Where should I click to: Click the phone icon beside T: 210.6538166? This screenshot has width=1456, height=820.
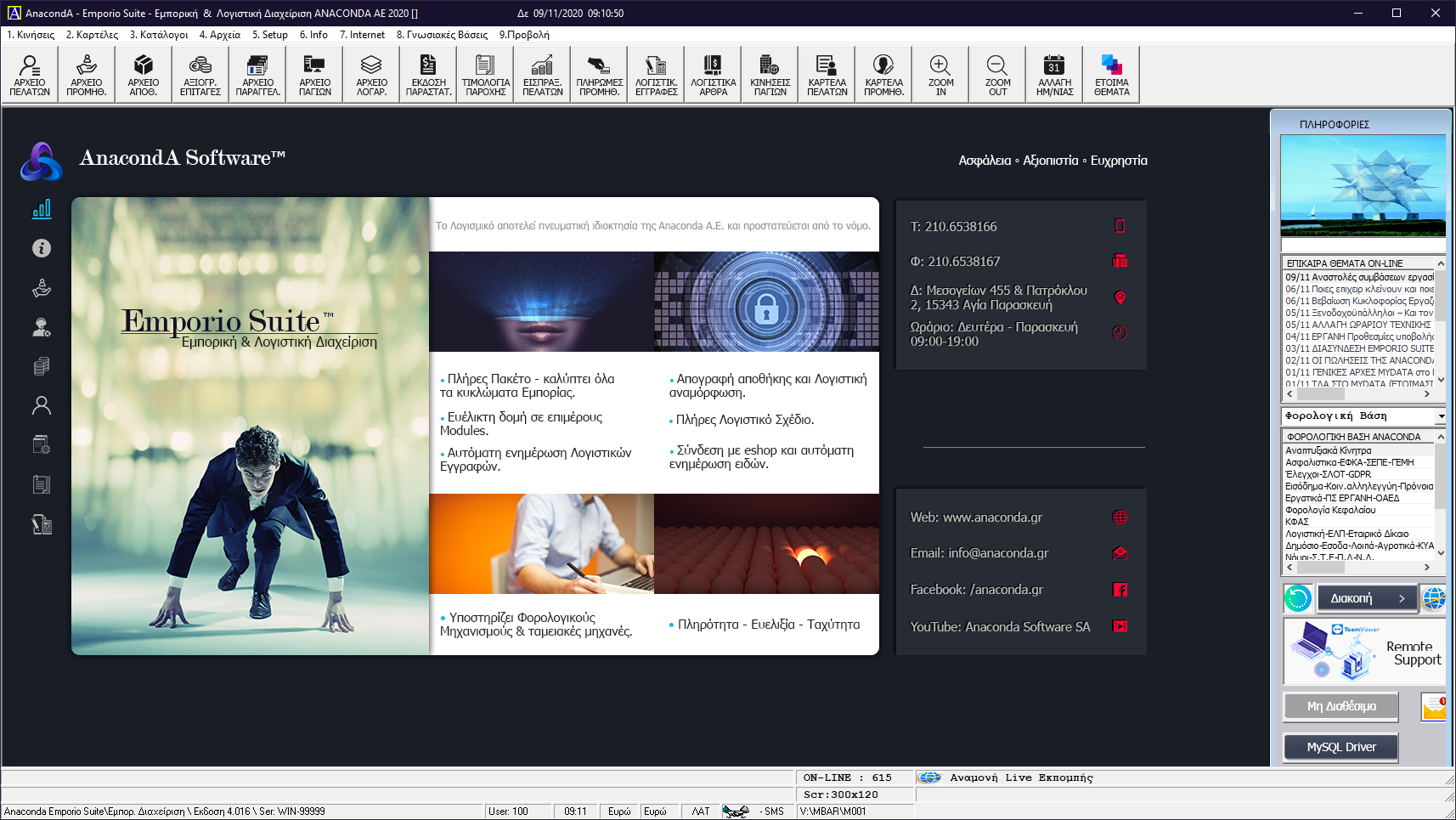tap(1120, 226)
